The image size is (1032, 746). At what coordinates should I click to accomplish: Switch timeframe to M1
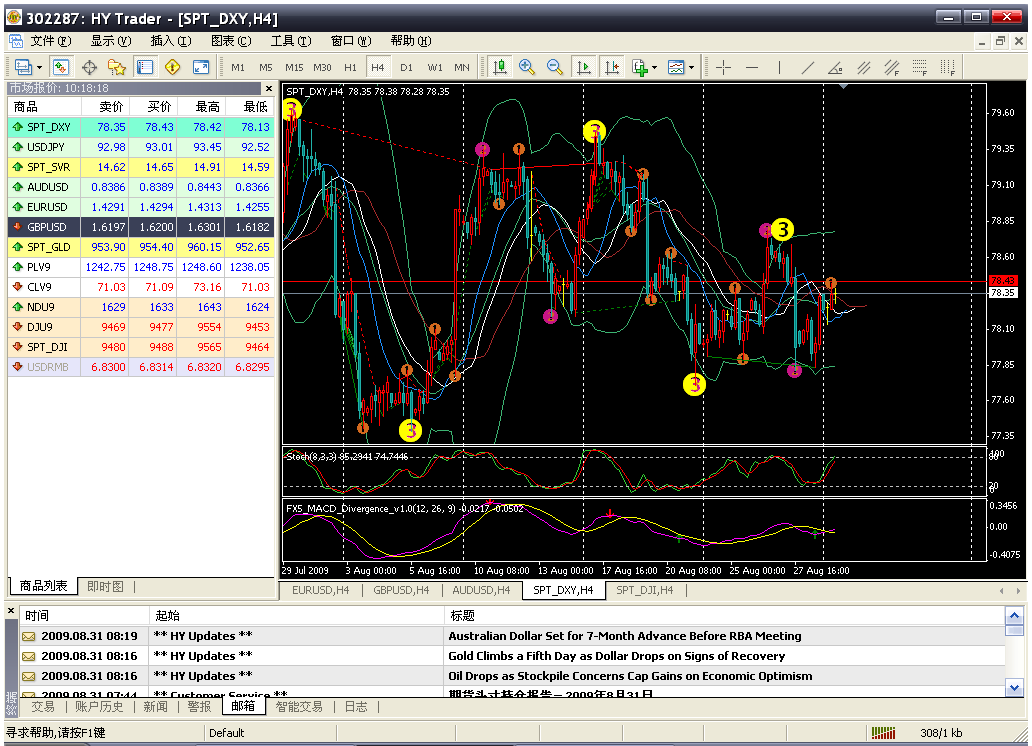click(x=238, y=67)
